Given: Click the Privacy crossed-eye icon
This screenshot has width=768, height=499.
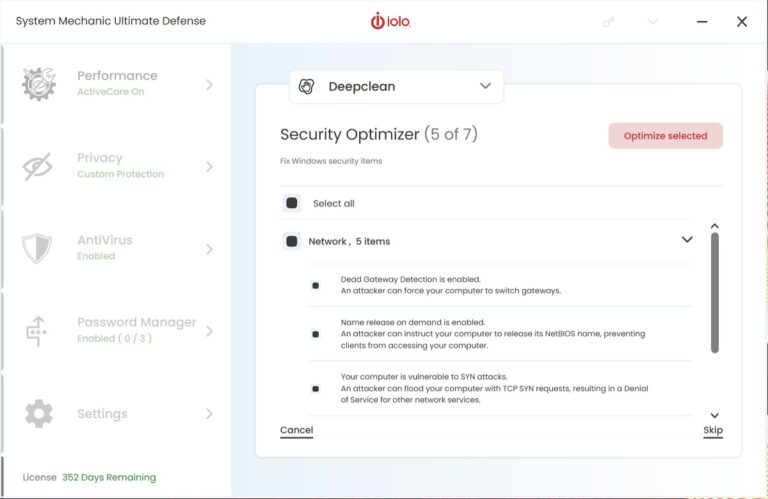Looking at the screenshot, I should [38, 167].
